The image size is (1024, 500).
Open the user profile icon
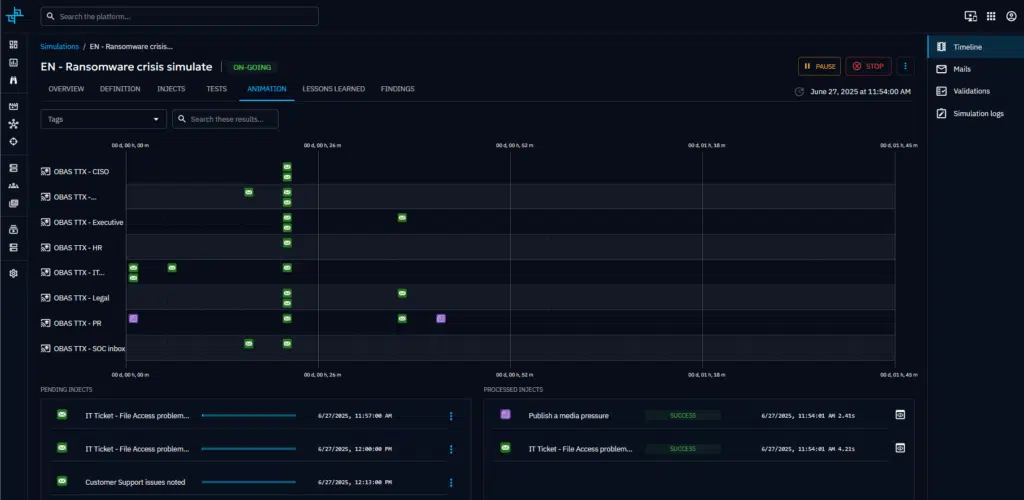coord(1011,16)
